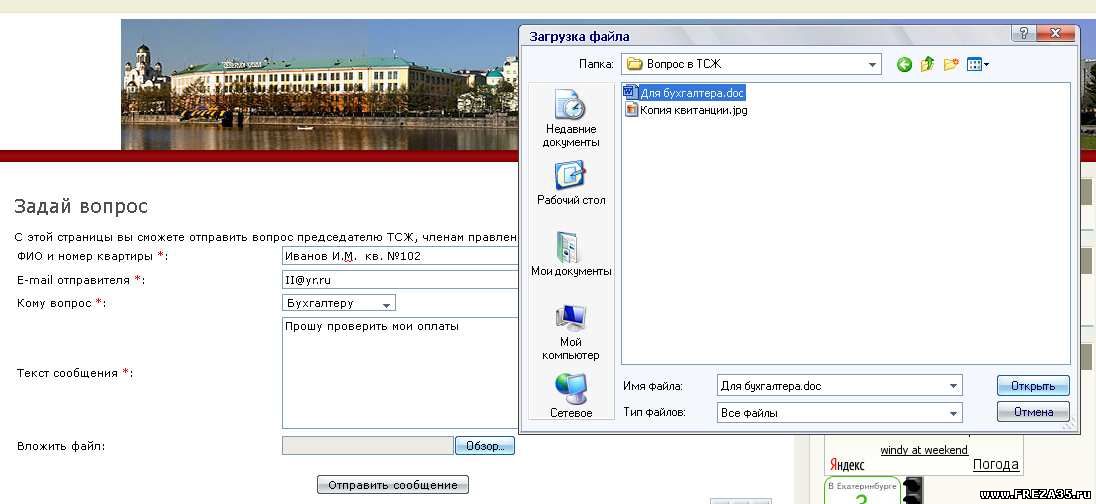Click Отправить сообщение button
This screenshot has height=504, width=1096.
tap(393, 485)
